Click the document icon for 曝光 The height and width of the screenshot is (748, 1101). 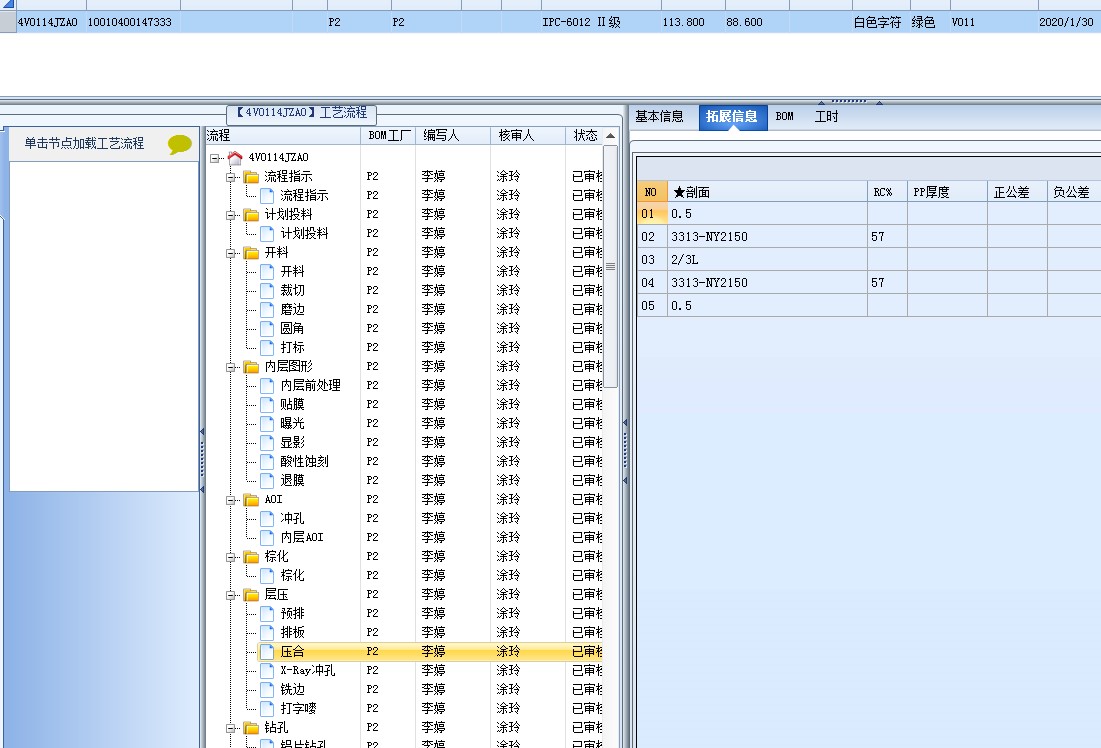pyautogui.click(x=267, y=424)
